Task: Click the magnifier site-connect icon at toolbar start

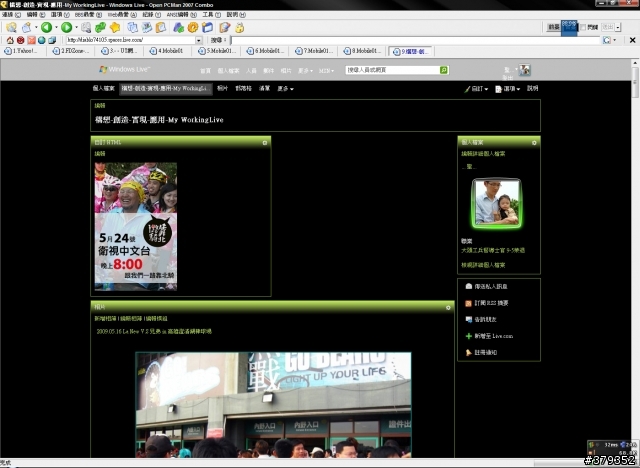Action: pyautogui.click(x=11, y=27)
